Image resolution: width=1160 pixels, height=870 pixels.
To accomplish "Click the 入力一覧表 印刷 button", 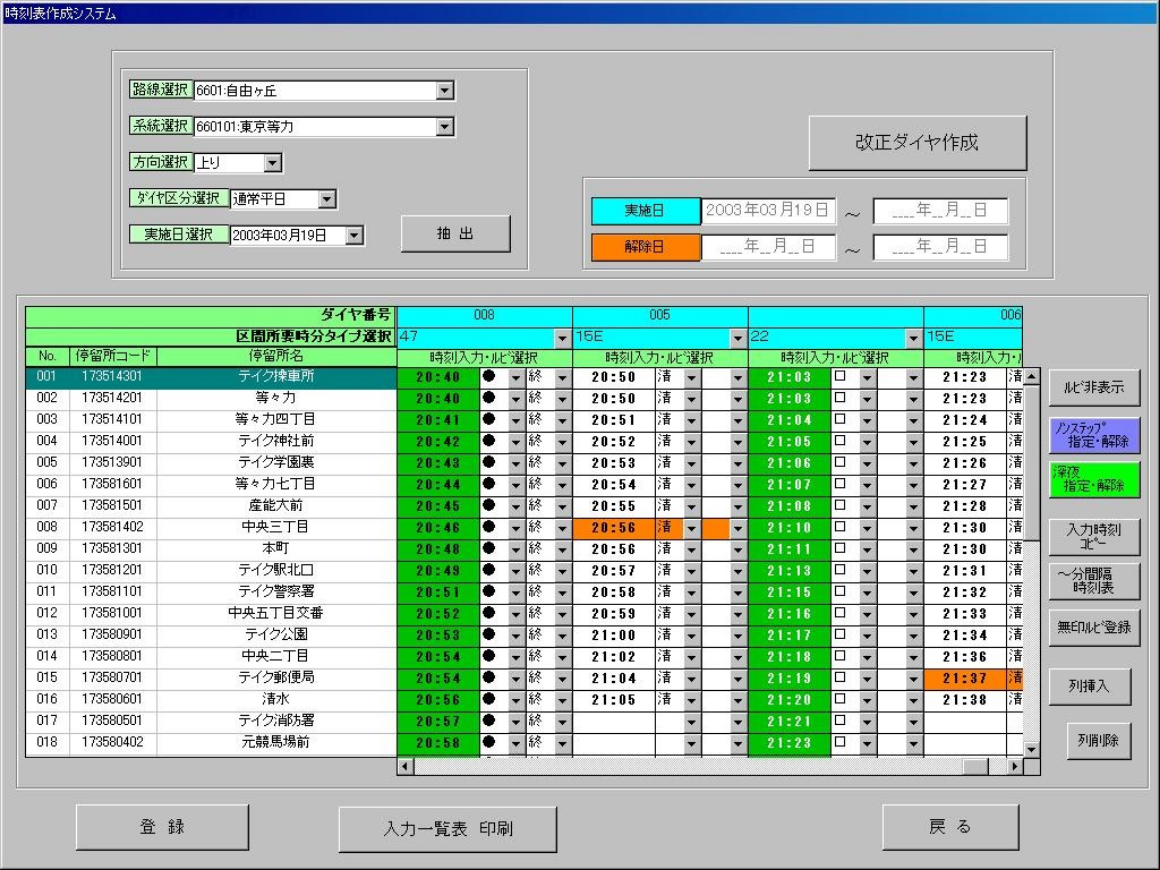I will click(448, 829).
